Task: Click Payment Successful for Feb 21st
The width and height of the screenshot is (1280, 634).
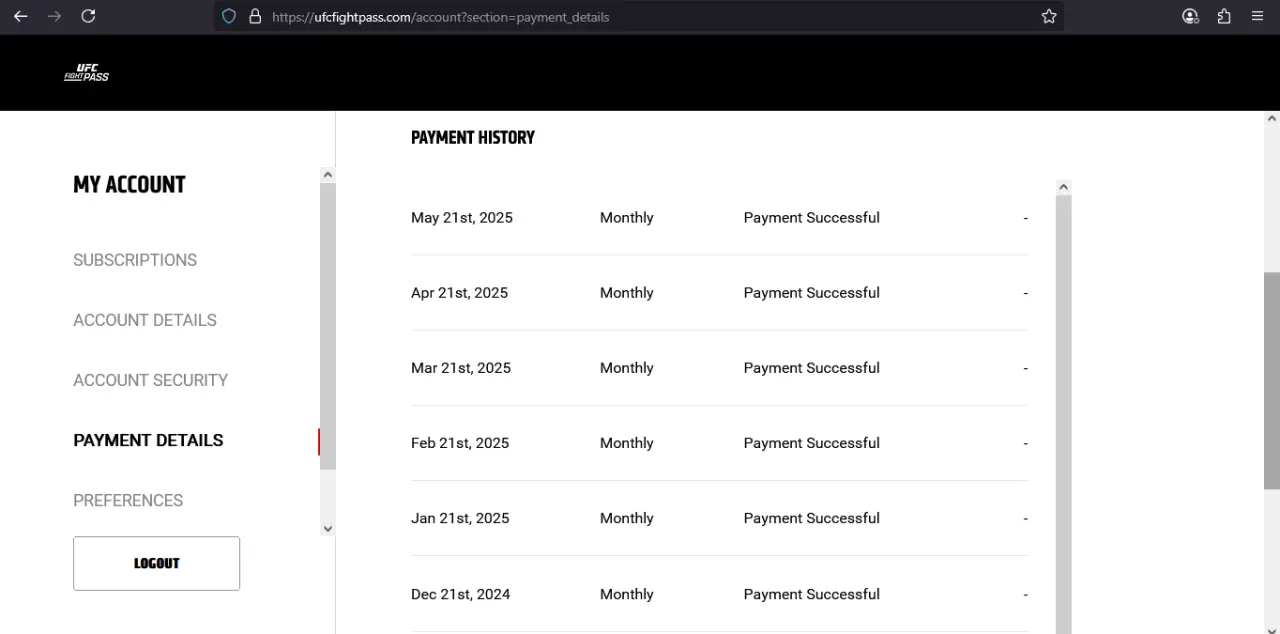Action: (812, 443)
